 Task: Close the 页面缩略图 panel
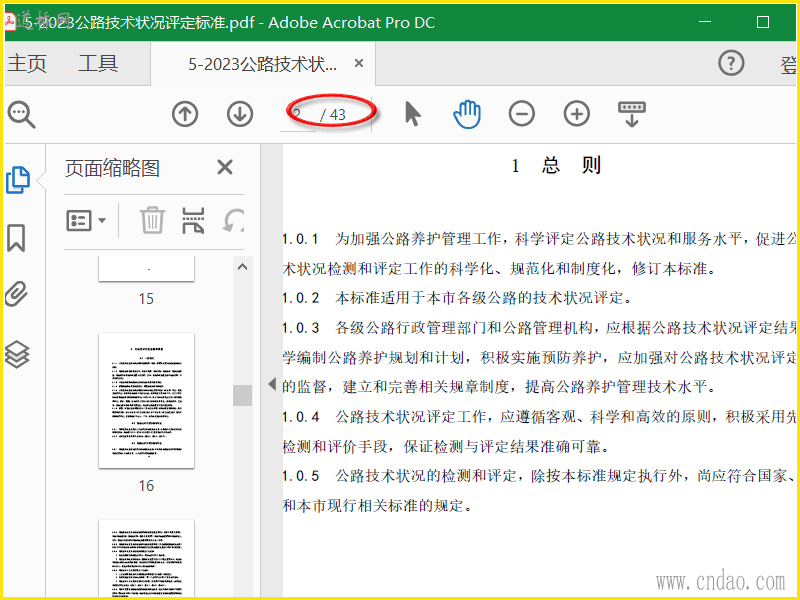(225, 167)
